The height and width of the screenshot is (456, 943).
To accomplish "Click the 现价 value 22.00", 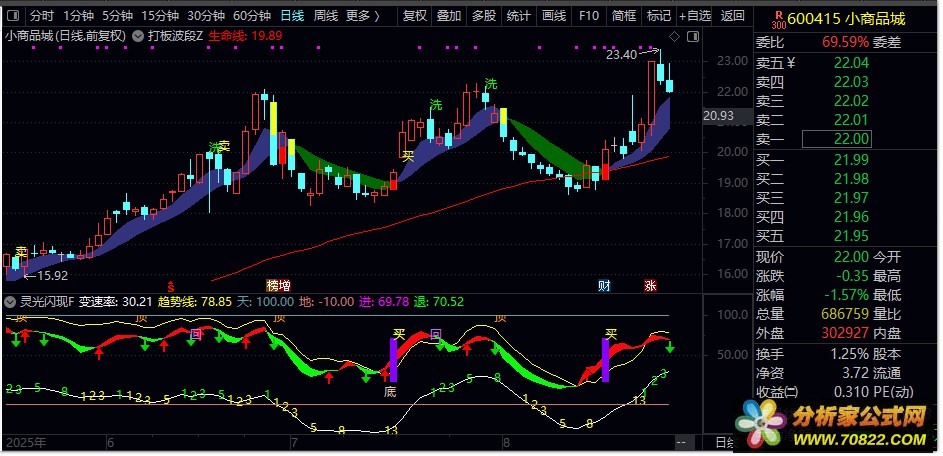I will (x=852, y=257).
